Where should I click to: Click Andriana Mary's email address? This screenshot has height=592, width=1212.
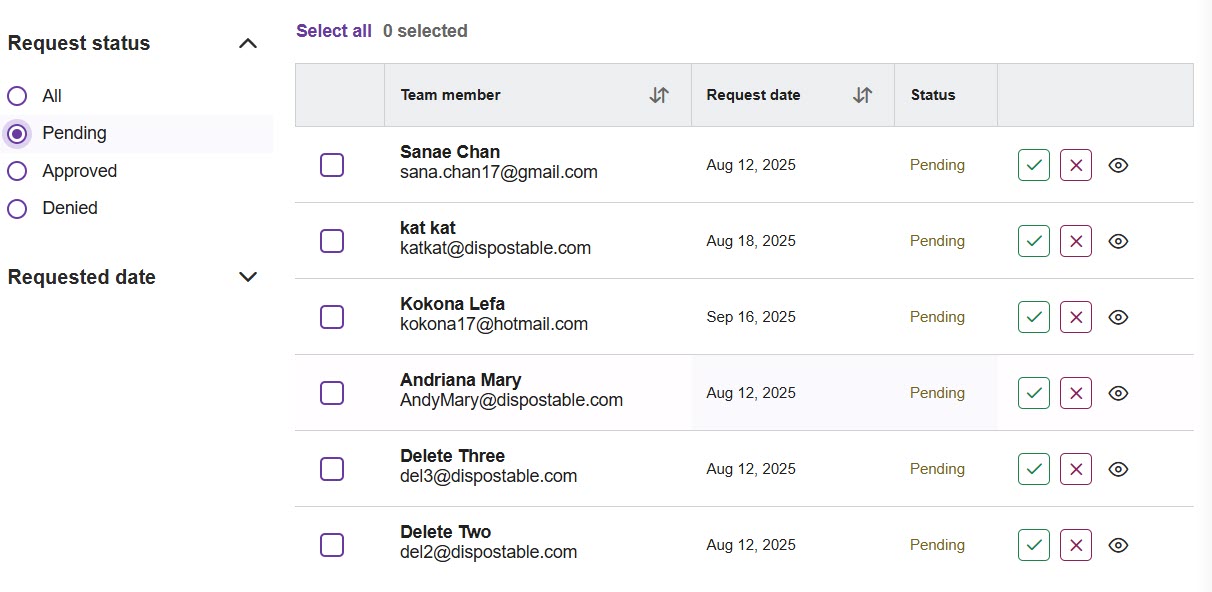click(x=511, y=400)
